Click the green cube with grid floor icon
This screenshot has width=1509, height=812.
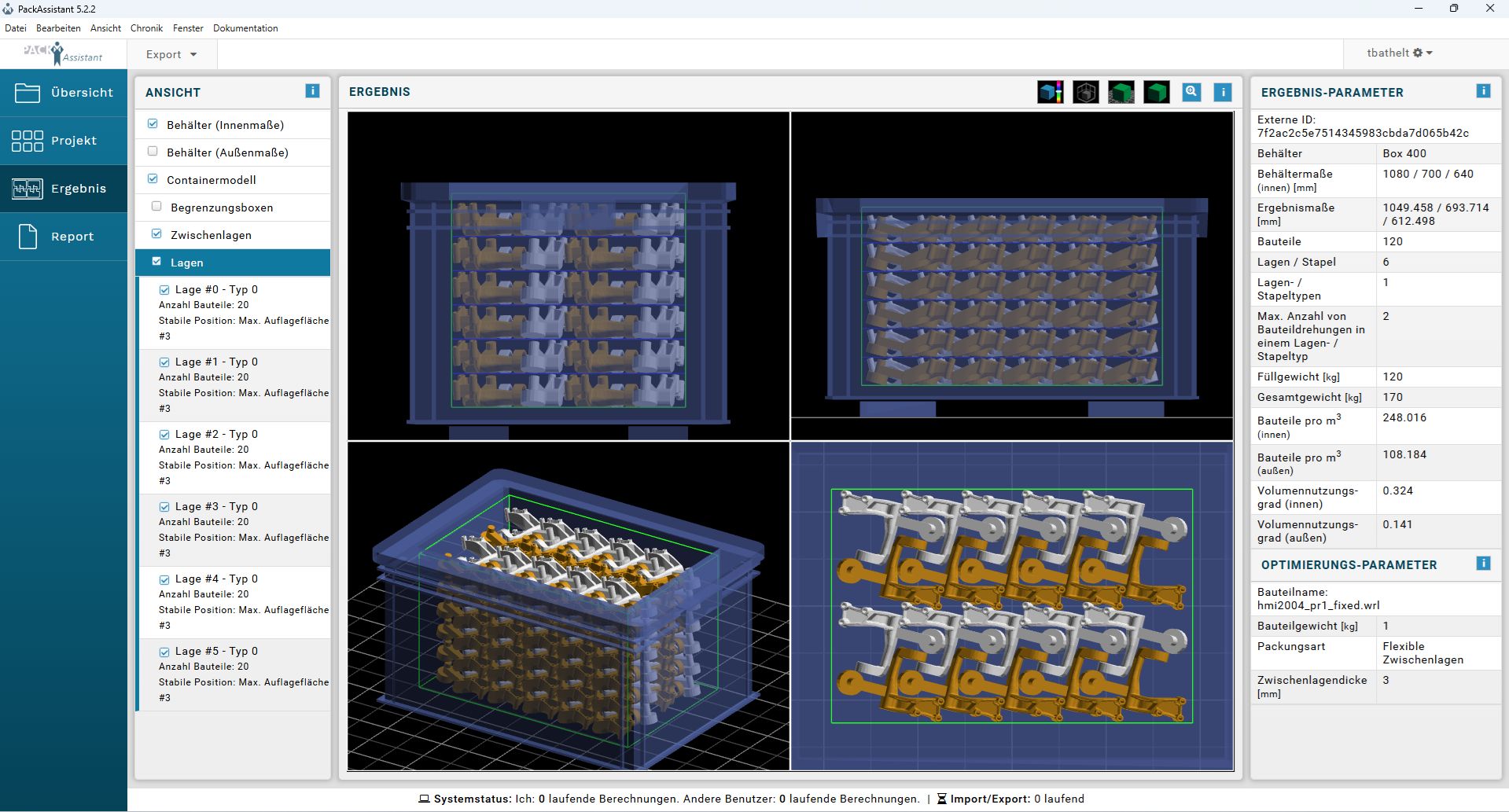(1121, 92)
